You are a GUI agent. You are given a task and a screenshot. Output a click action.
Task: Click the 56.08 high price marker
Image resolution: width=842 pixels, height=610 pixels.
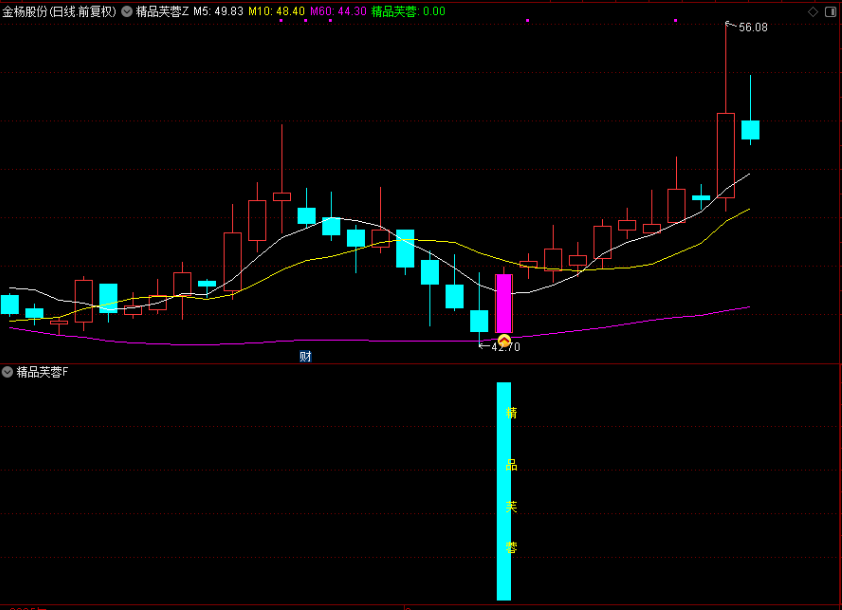(752, 28)
